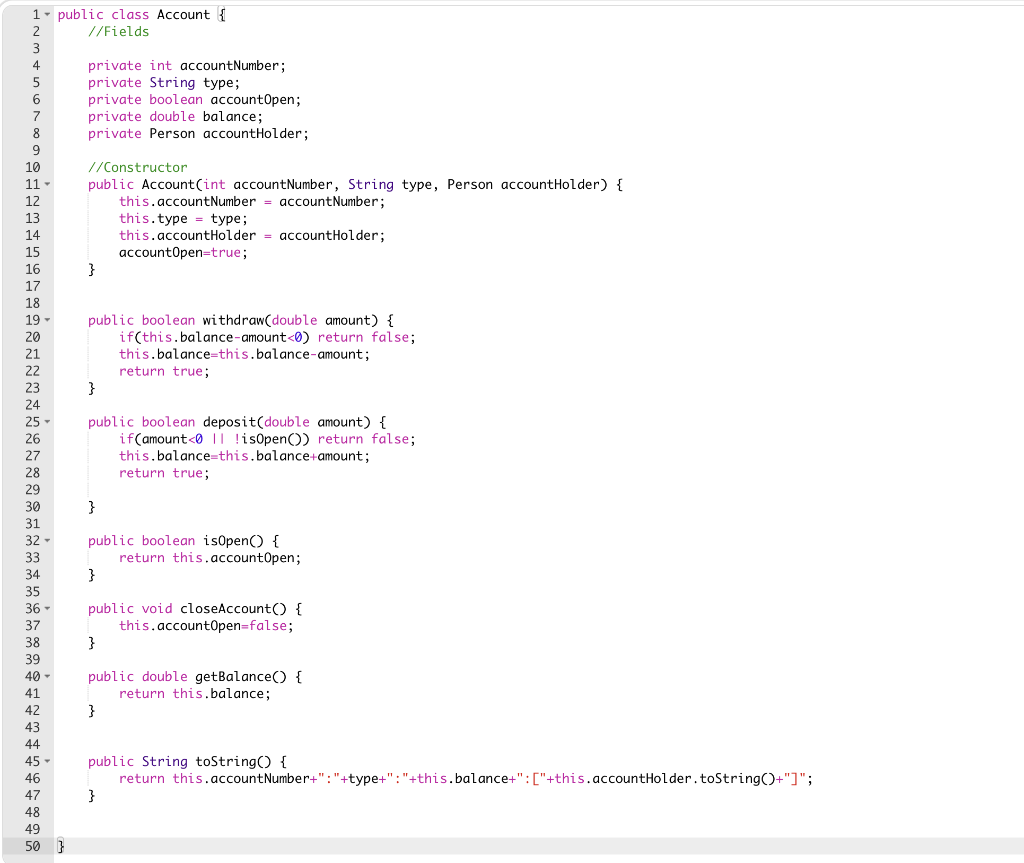Collapse the Account constructor code block
This screenshot has height=863, width=1024.
click(x=46, y=184)
